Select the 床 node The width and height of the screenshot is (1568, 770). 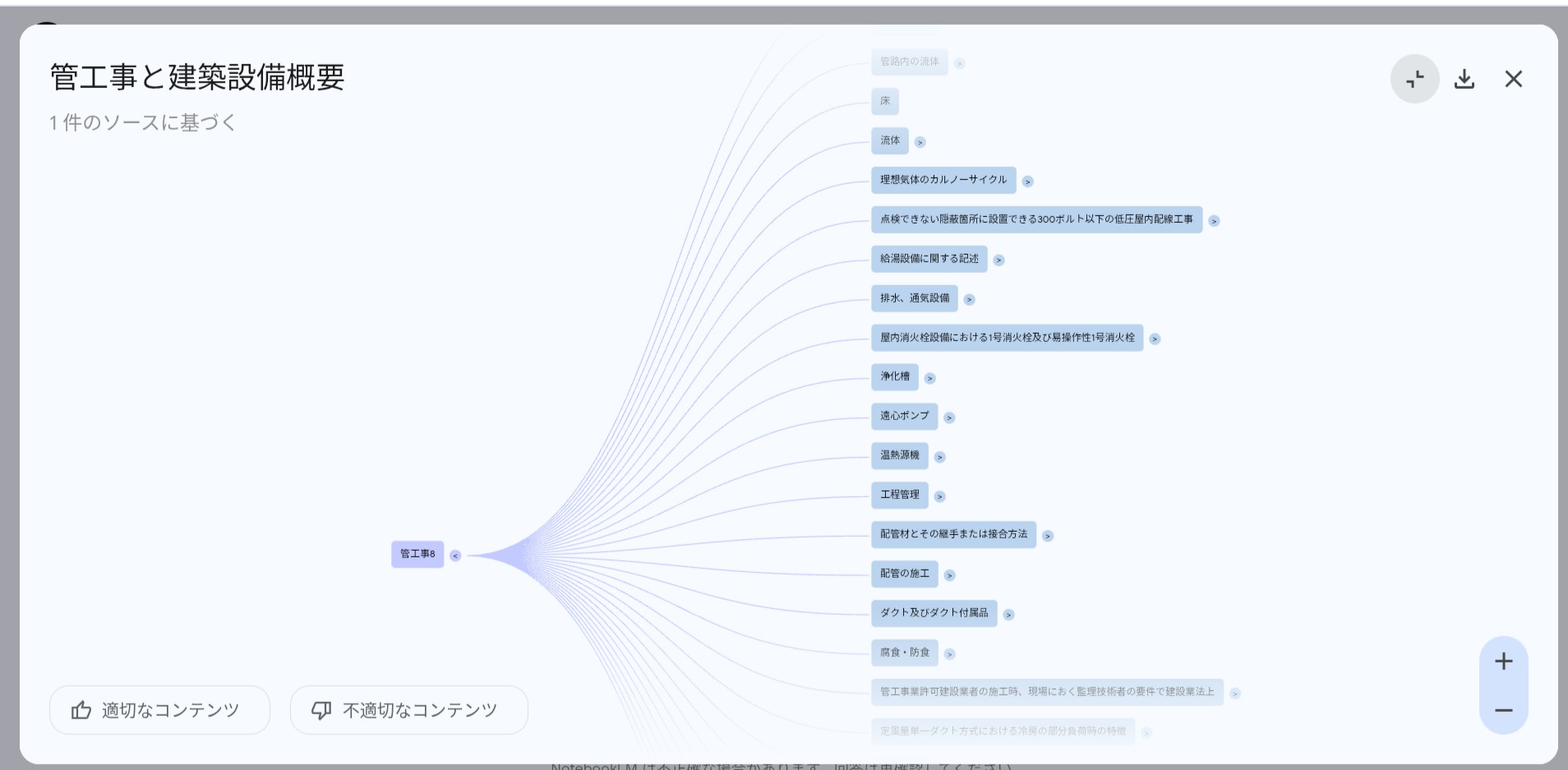[x=885, y=101]
